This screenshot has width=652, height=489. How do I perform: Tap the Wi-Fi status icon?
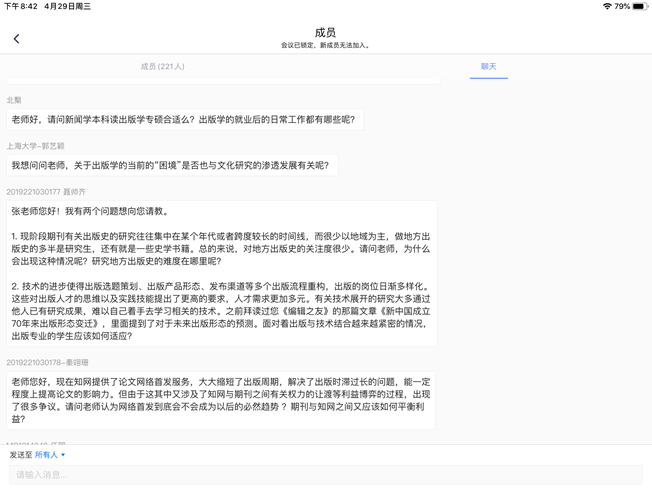[606, 6]
